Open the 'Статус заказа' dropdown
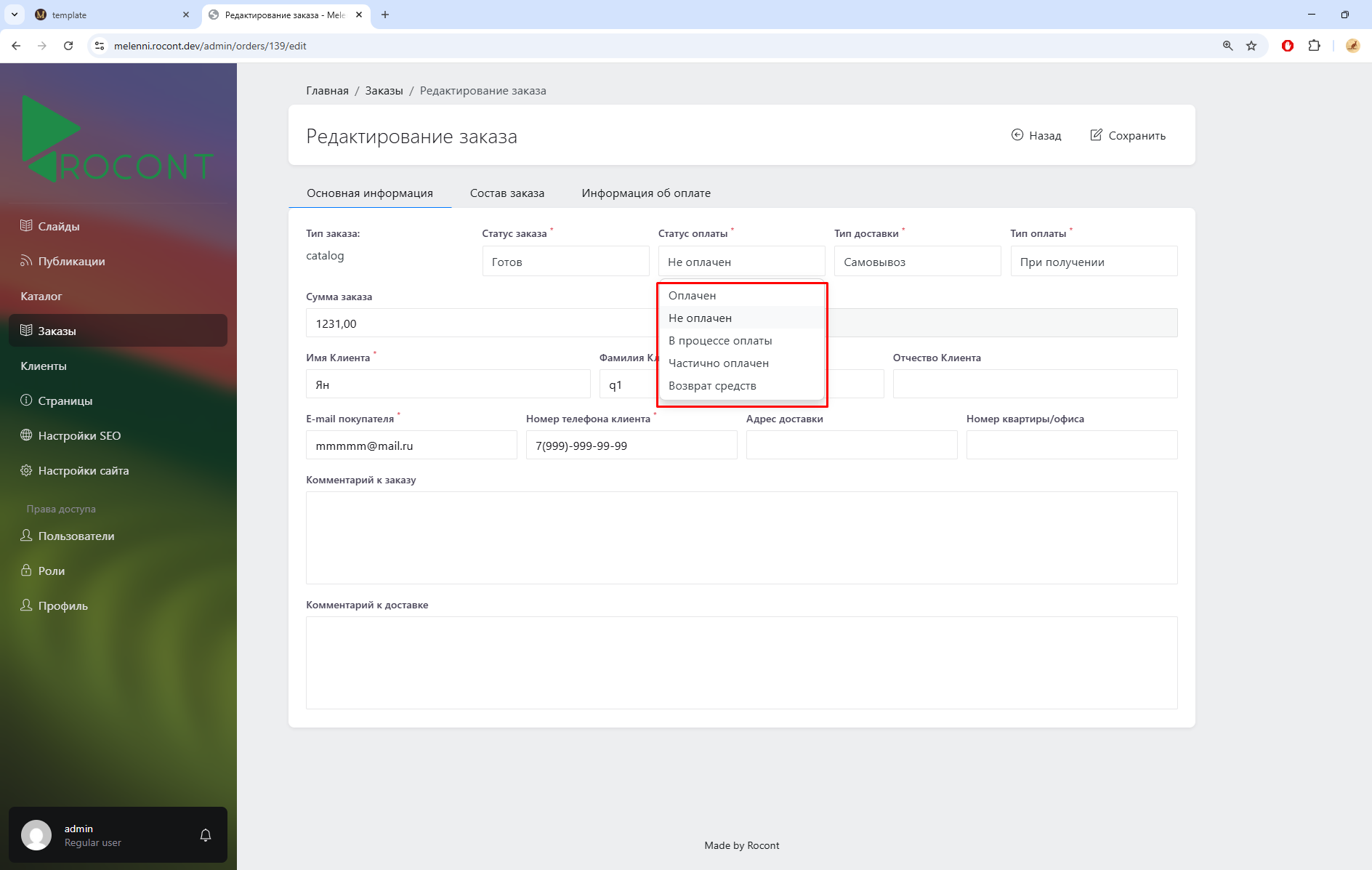 click(565, 262)
